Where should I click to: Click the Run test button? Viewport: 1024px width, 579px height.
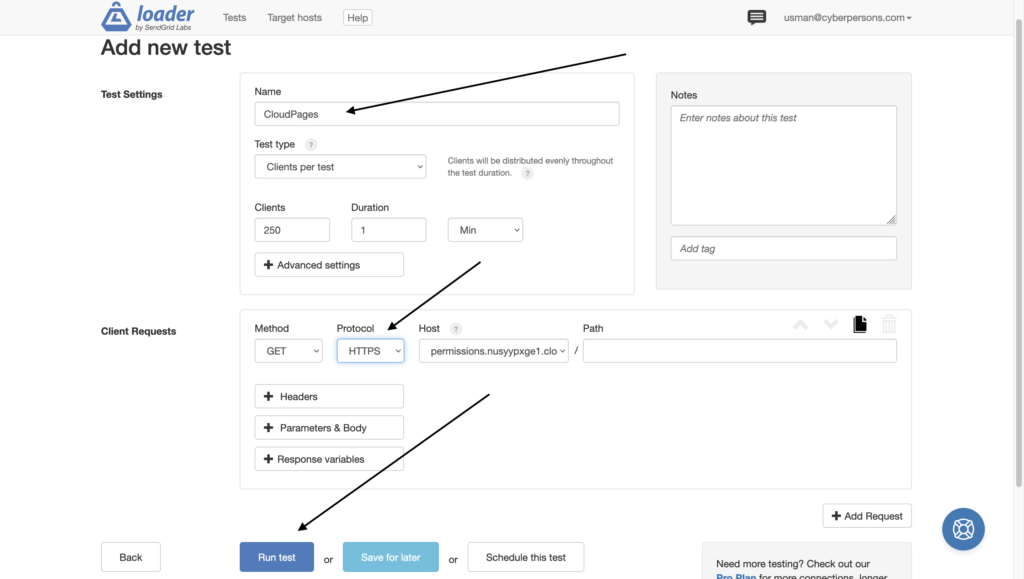tap(277, 557)
